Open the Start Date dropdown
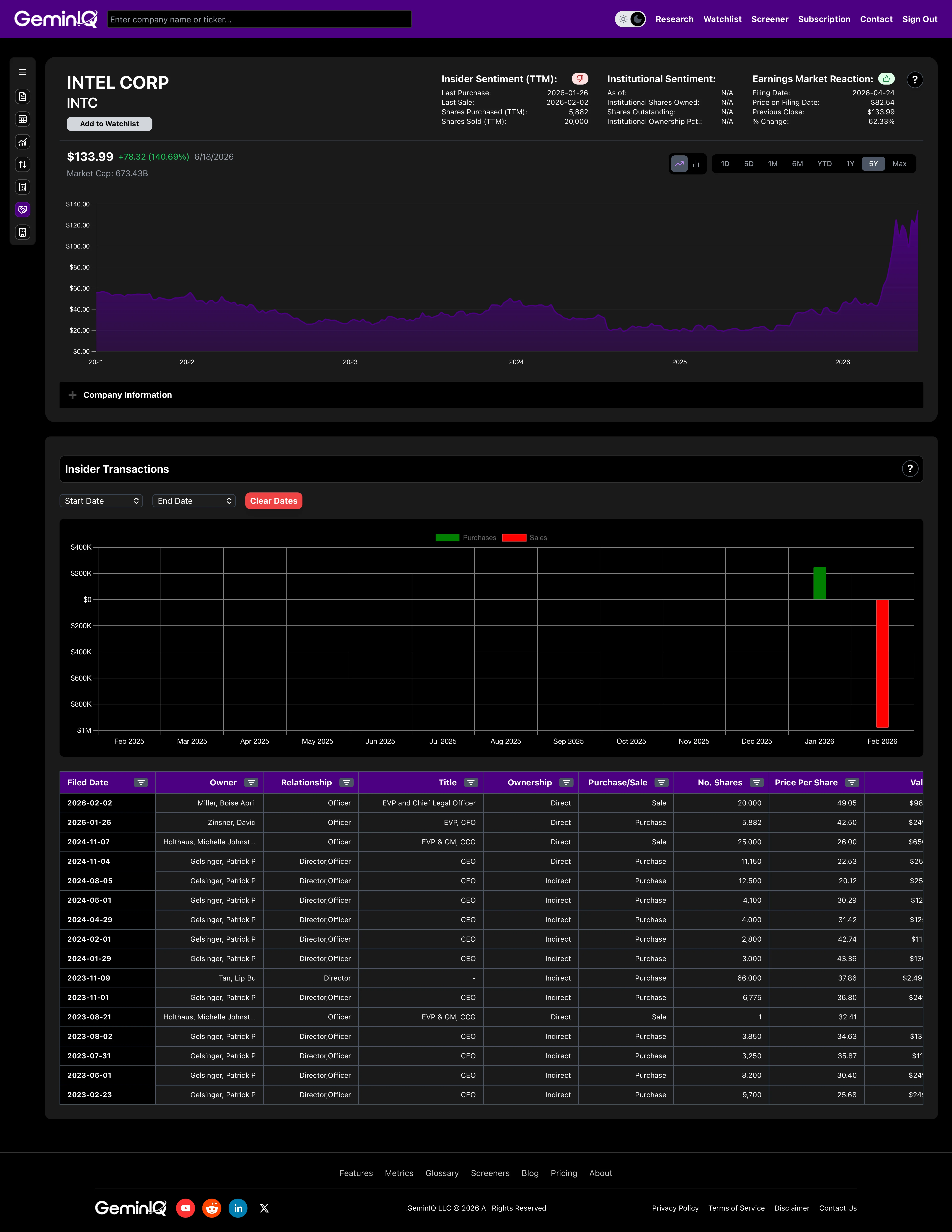The width and height of the screenshot is (952, 1232). (101, 501)
